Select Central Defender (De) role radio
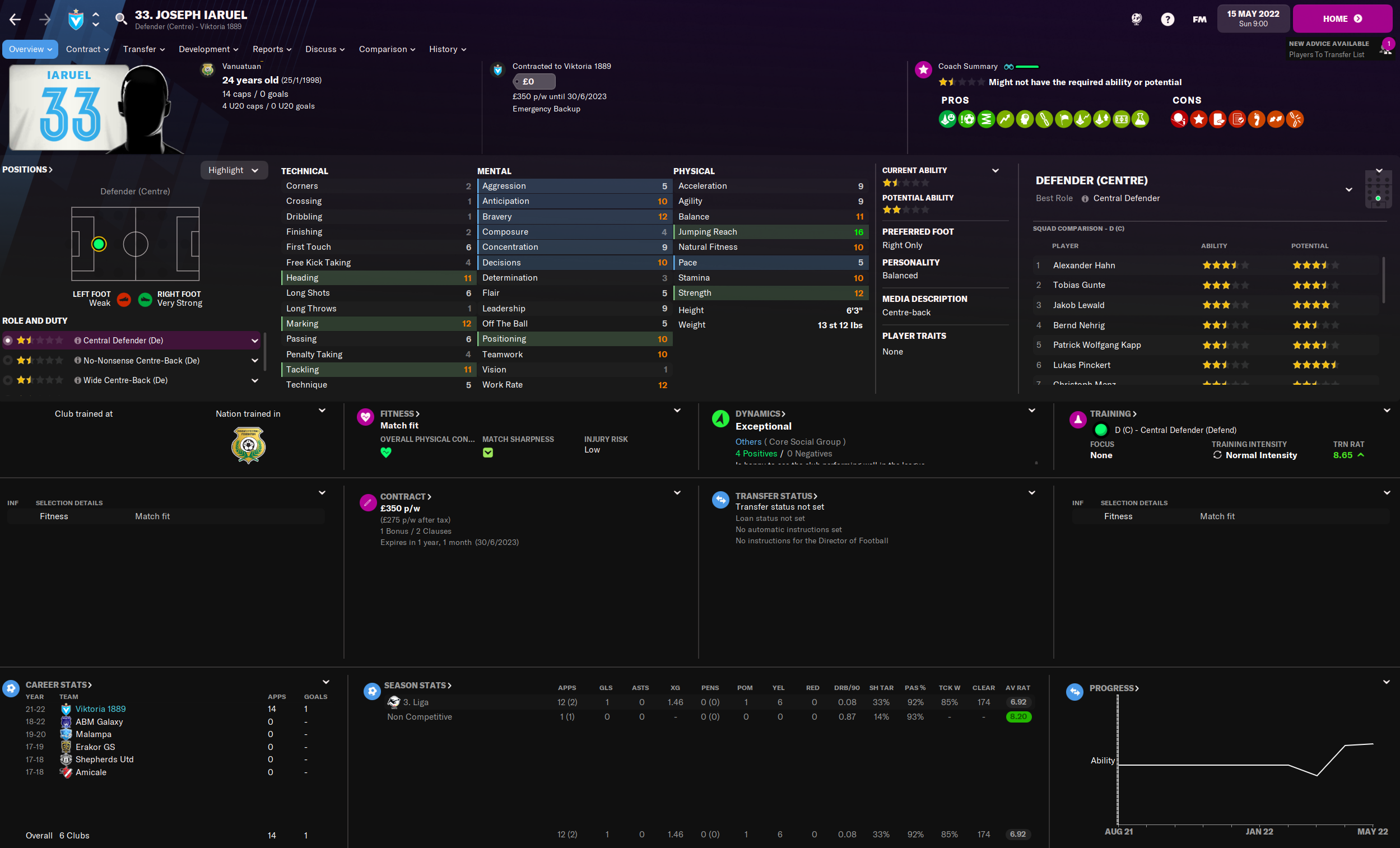This screenshot has width=1400, height=848. [x=8, y=341]
